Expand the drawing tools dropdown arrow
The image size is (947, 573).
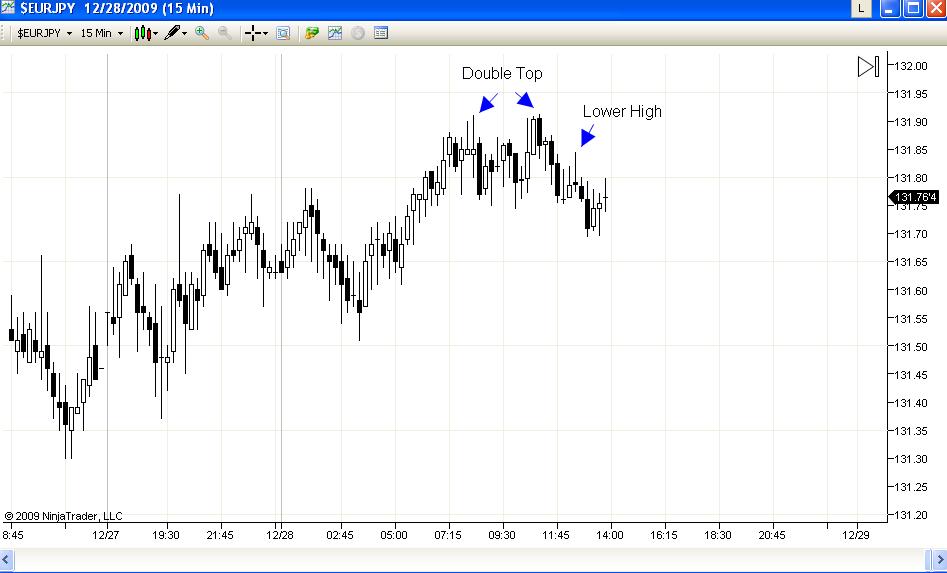point(184,33)
